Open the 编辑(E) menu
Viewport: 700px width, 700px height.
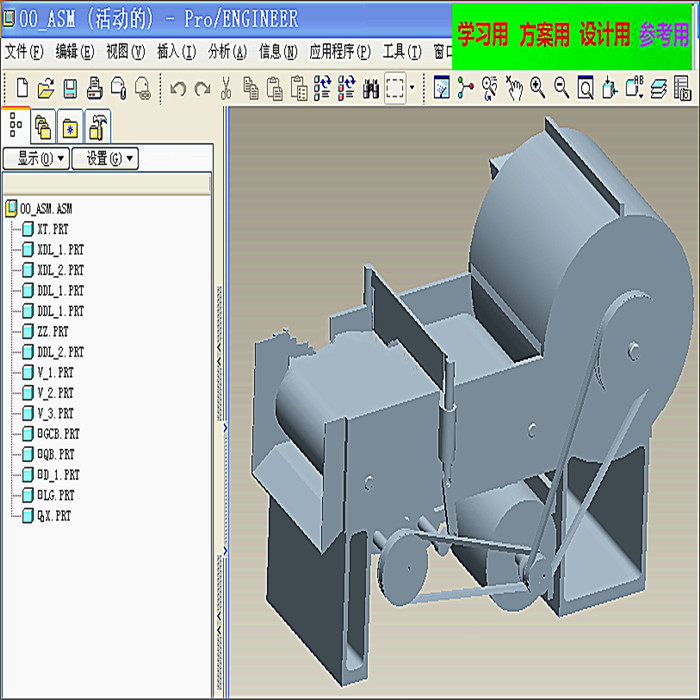pyautogui.click(x=75, y=52)
